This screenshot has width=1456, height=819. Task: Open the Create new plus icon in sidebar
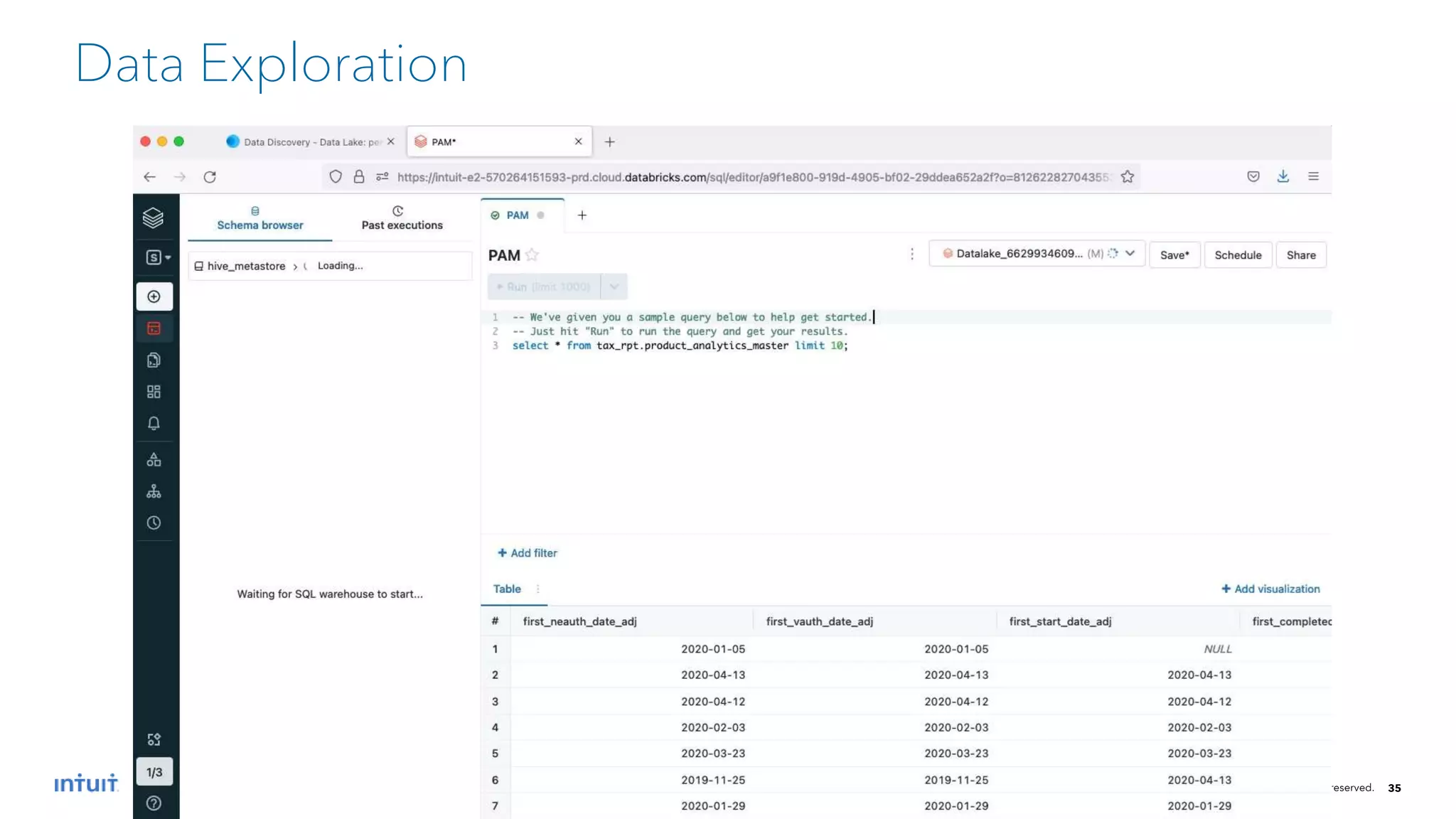tap(154, 296)
